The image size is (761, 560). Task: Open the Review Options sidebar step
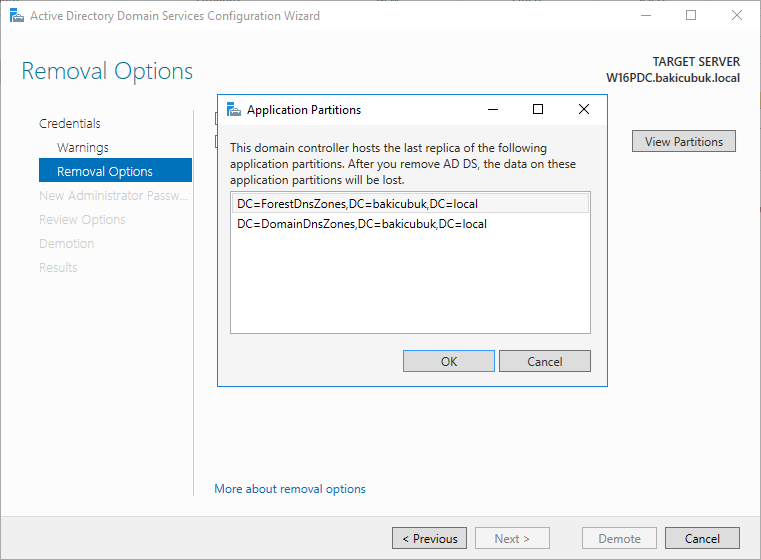(82, 219)
